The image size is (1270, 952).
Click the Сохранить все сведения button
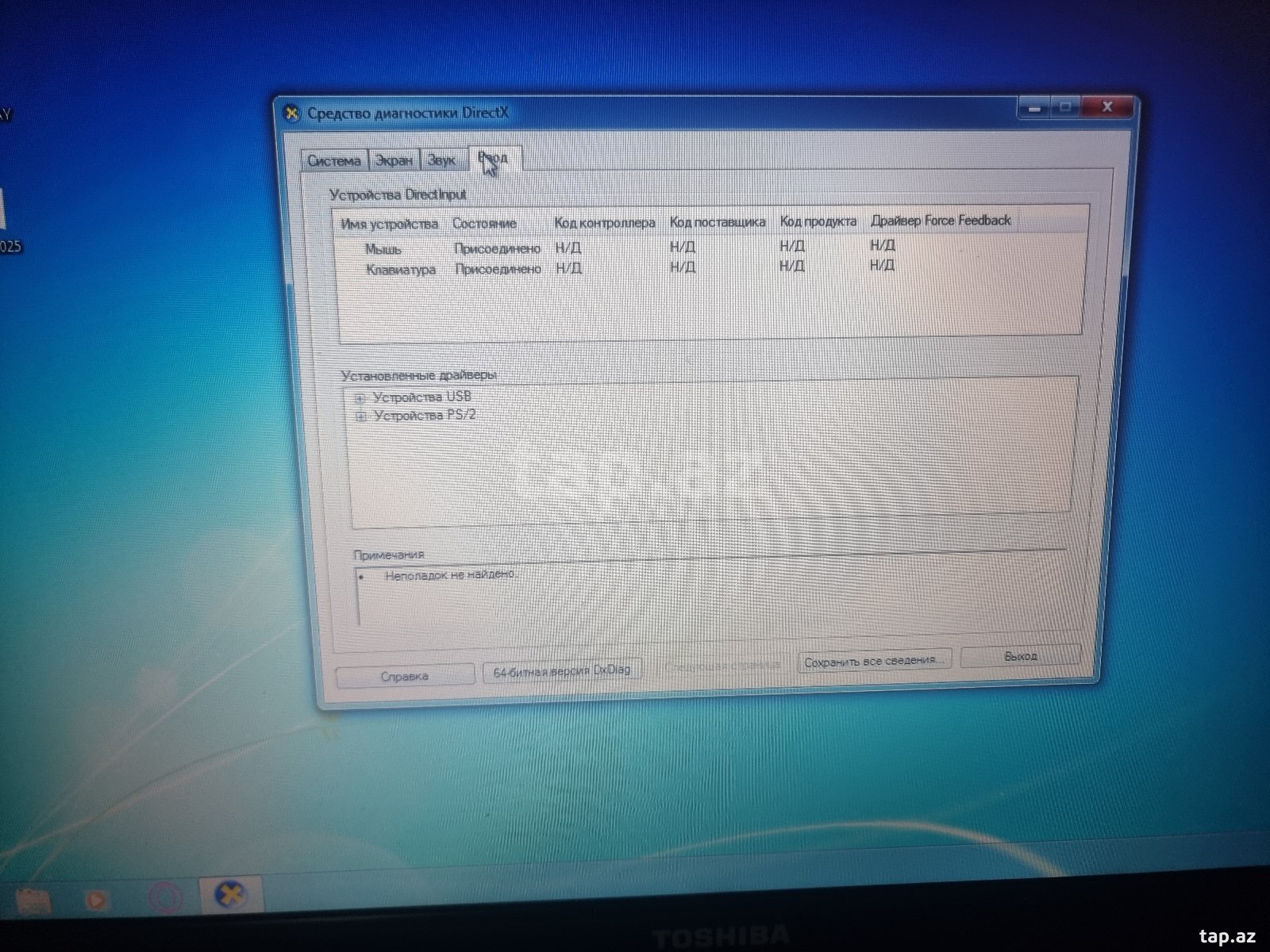(x=873, y=661)
